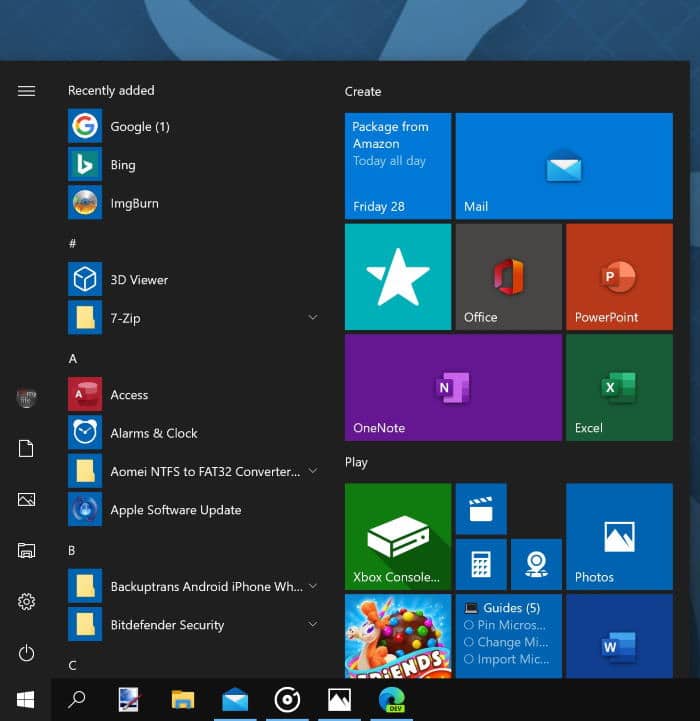Click the Windows Start button on taskbar
This screenshot has width=700, height=721.
pos(25,700)
